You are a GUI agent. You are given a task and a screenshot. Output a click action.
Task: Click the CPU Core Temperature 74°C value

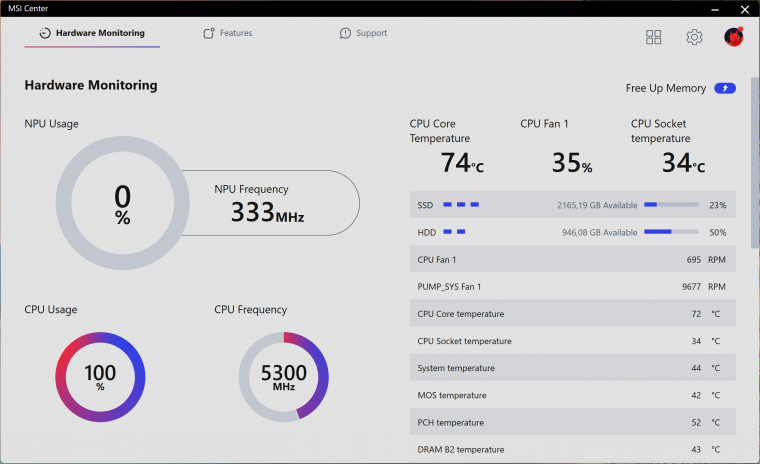[462, 162]
